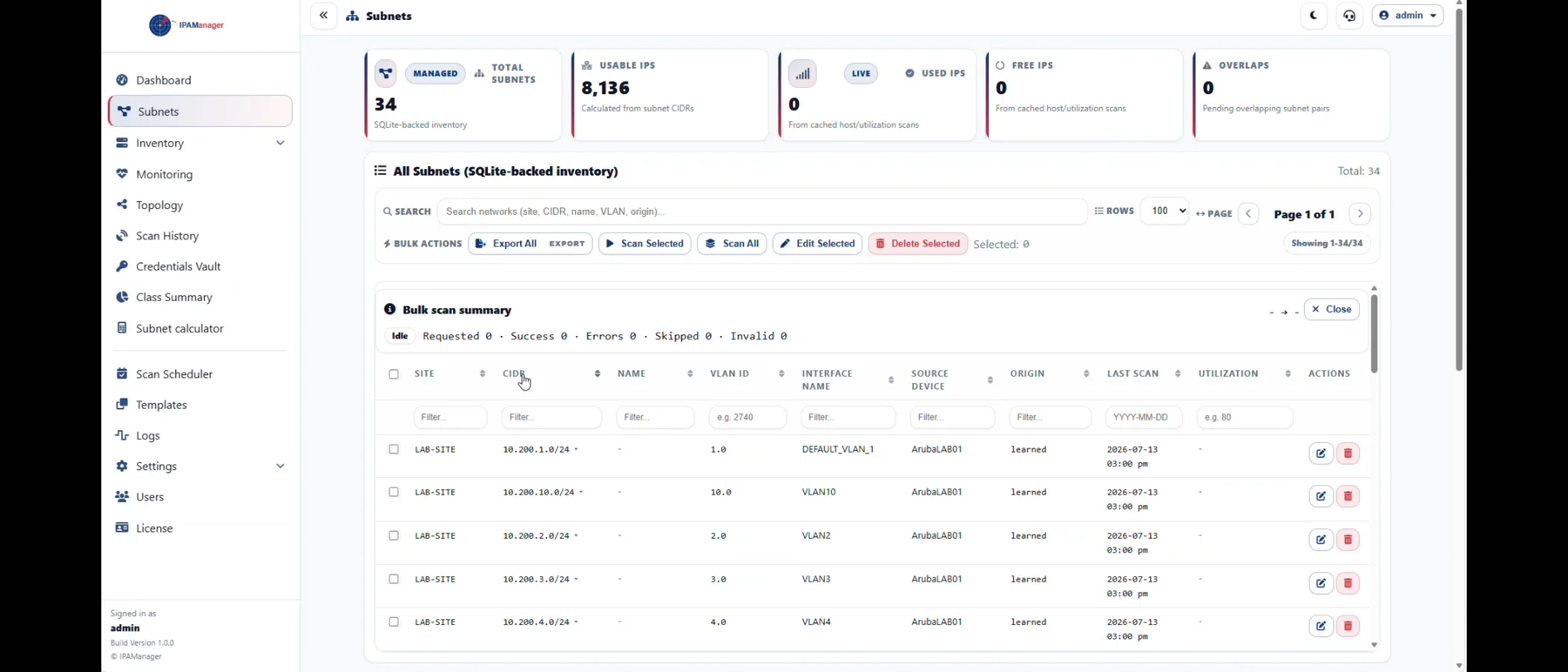Viewport: 1568px width, 672px height.
Task: Open Monitoring in the sidebar
Action: 200,174
